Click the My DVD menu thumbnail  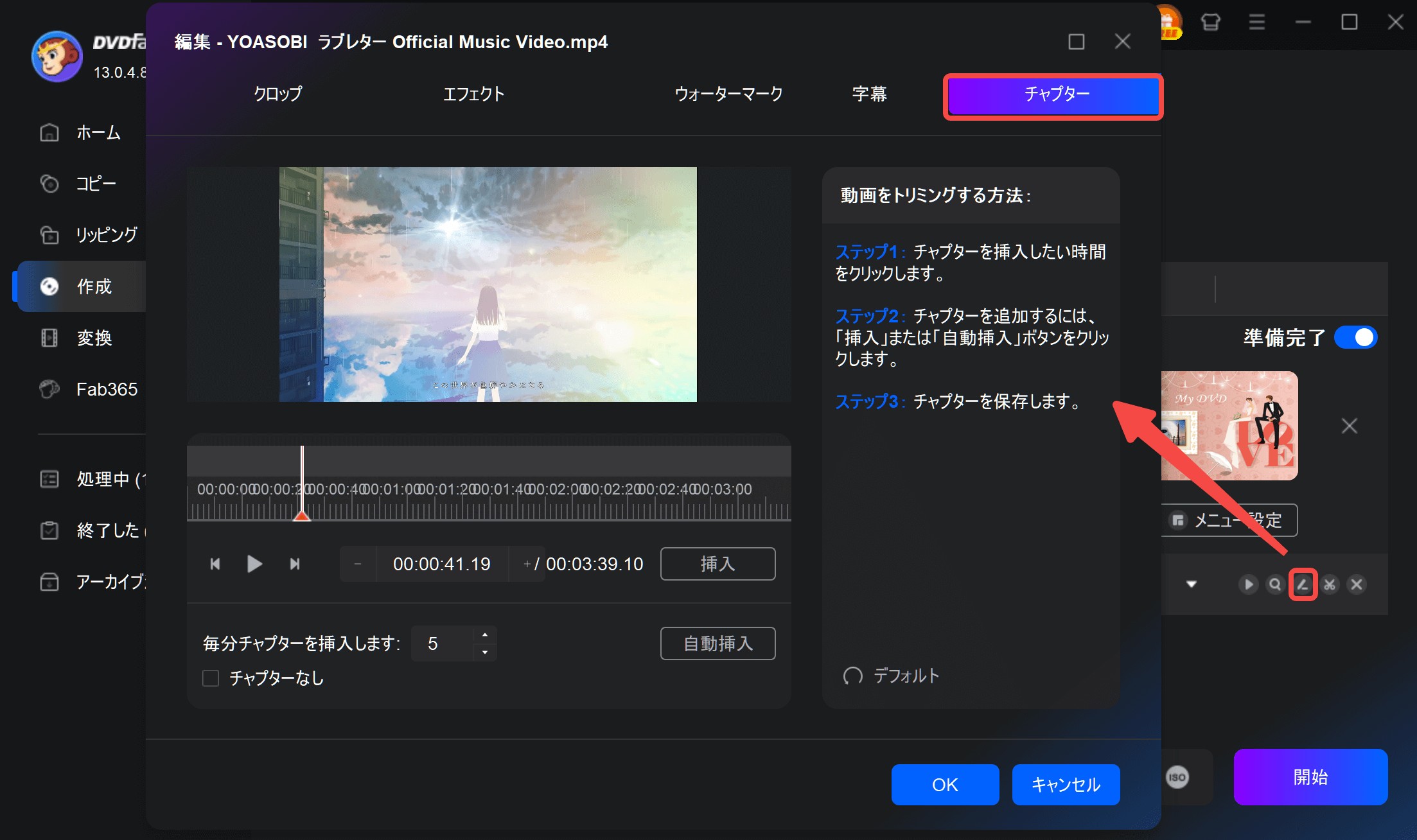[1229, 426]
